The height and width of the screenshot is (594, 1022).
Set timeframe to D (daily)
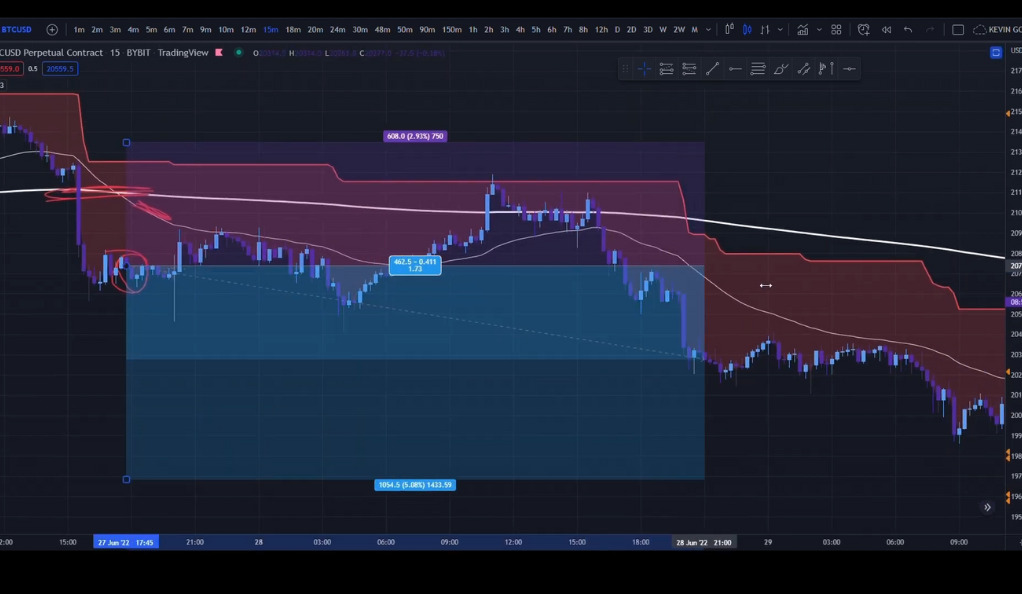coord(617,29)
